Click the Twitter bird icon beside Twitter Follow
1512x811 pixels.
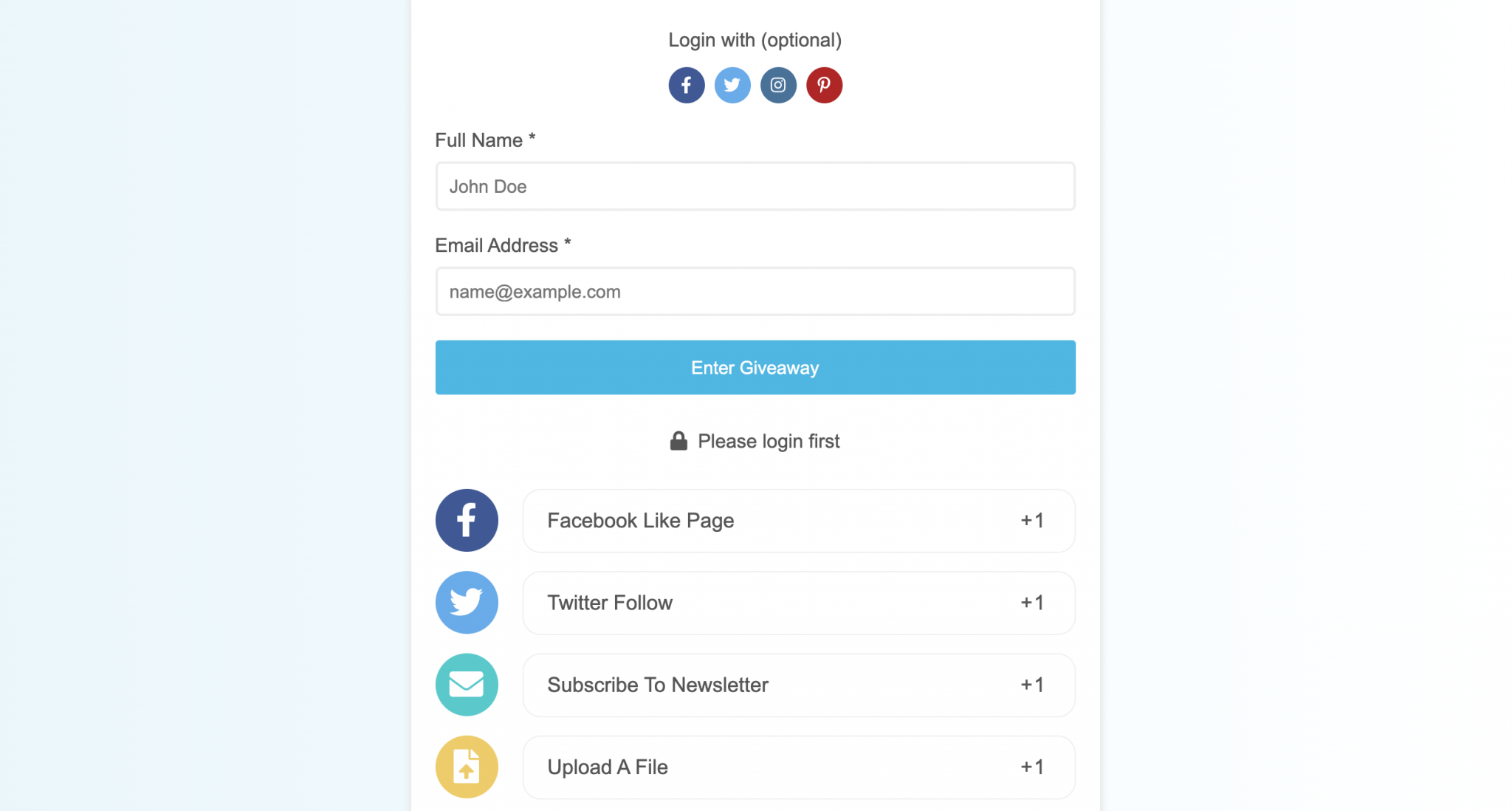[x=467, y=603]
